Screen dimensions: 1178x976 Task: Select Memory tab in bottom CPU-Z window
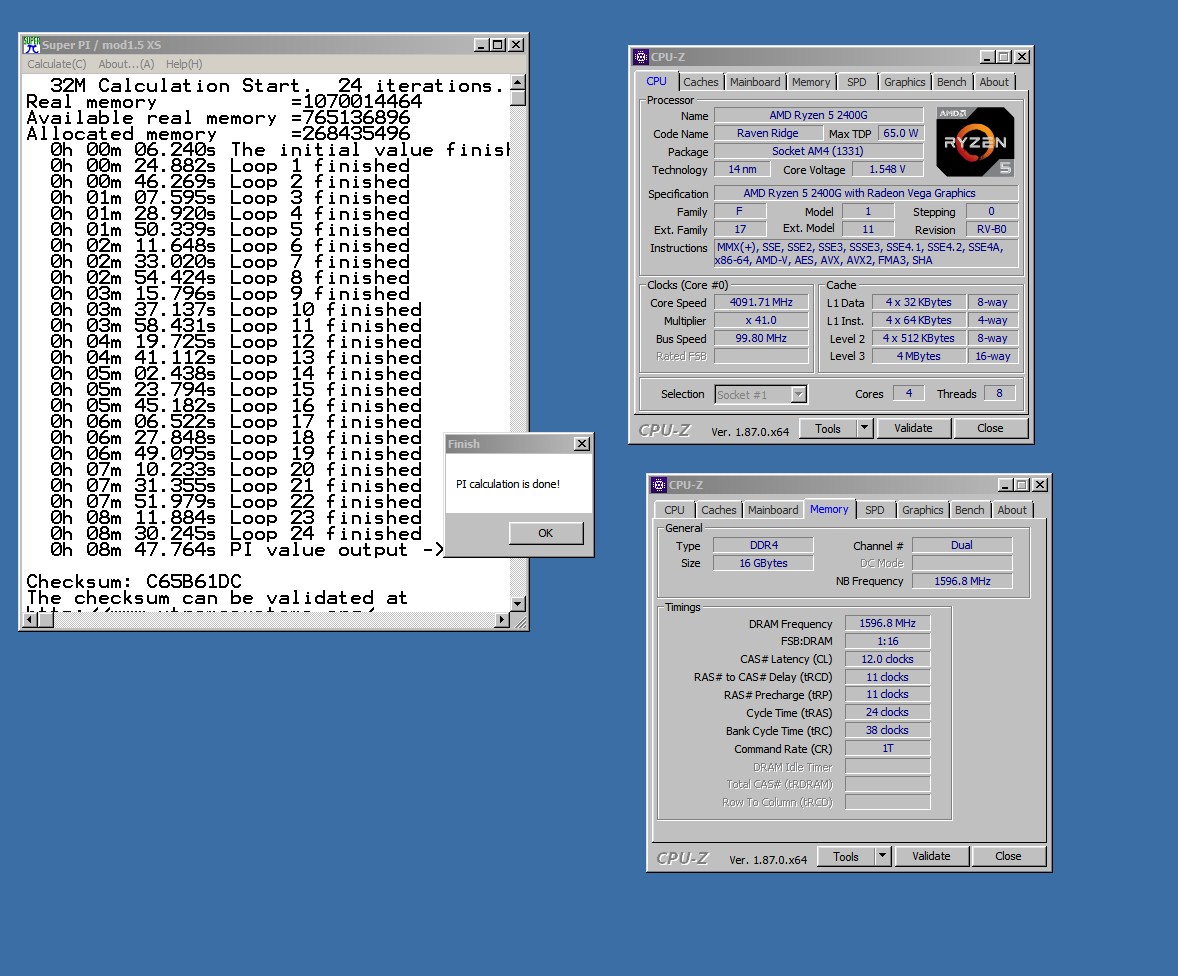829,509
